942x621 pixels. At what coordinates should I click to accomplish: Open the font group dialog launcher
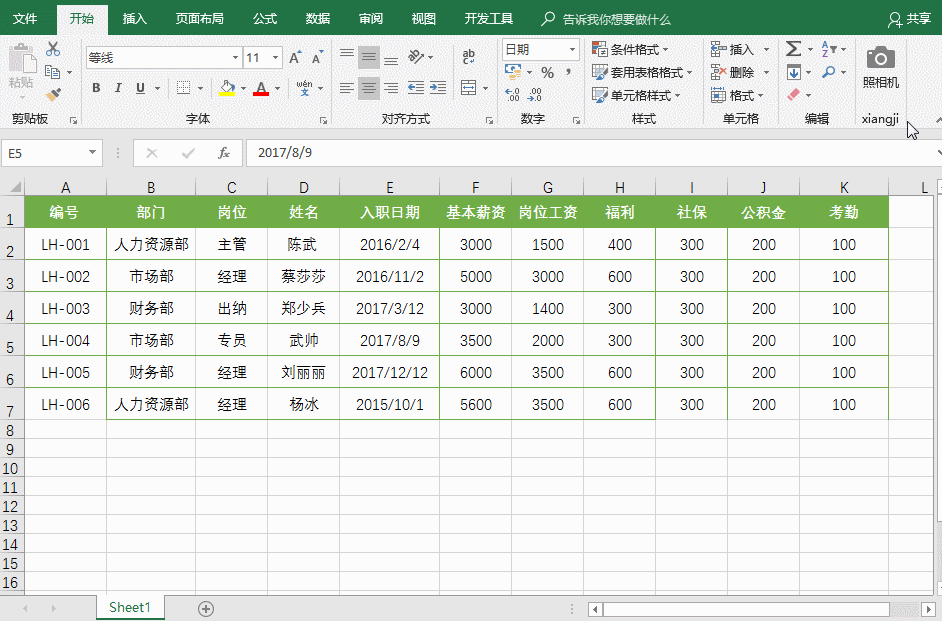tap(323, 120)
